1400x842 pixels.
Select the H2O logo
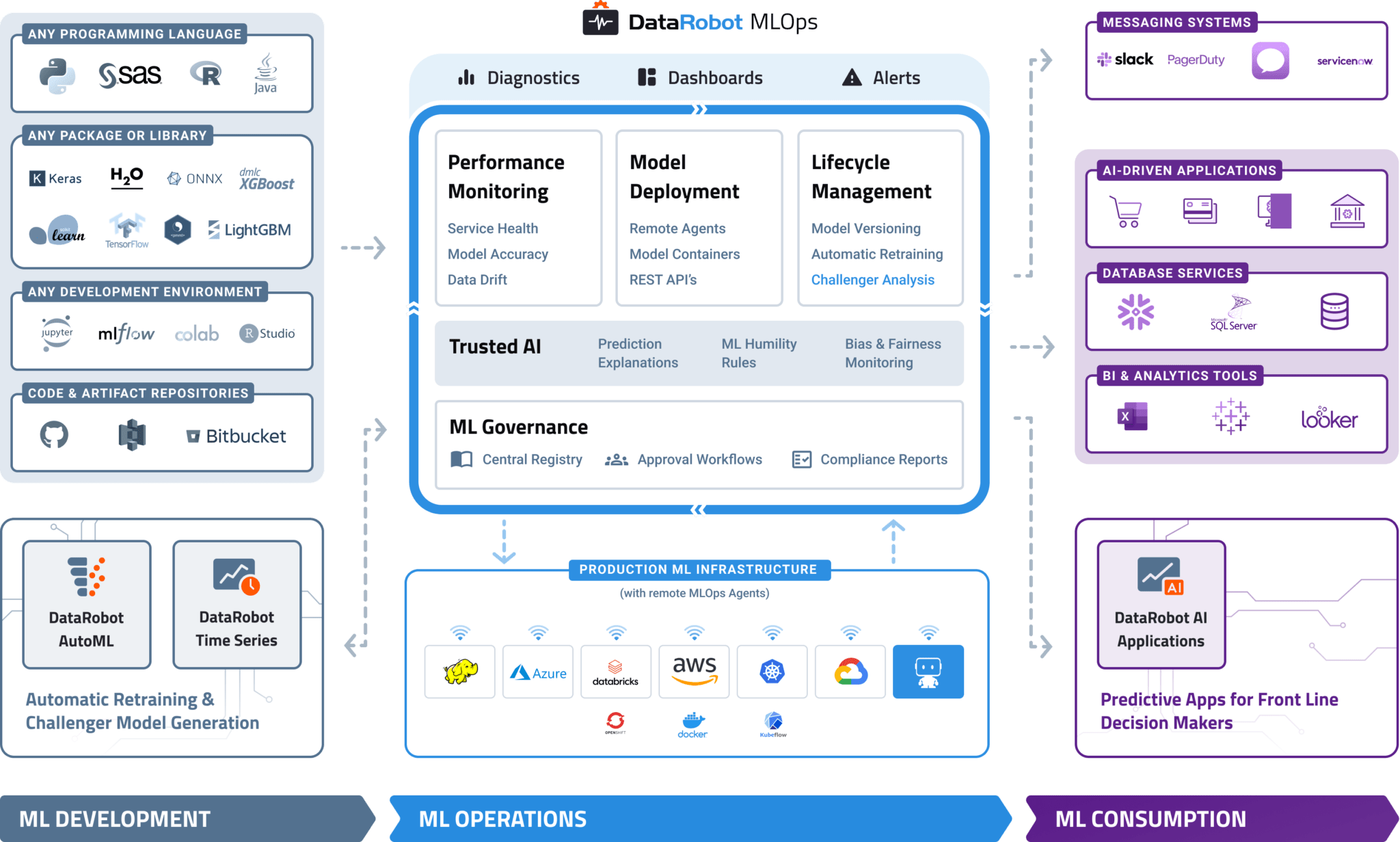[127, 177]
